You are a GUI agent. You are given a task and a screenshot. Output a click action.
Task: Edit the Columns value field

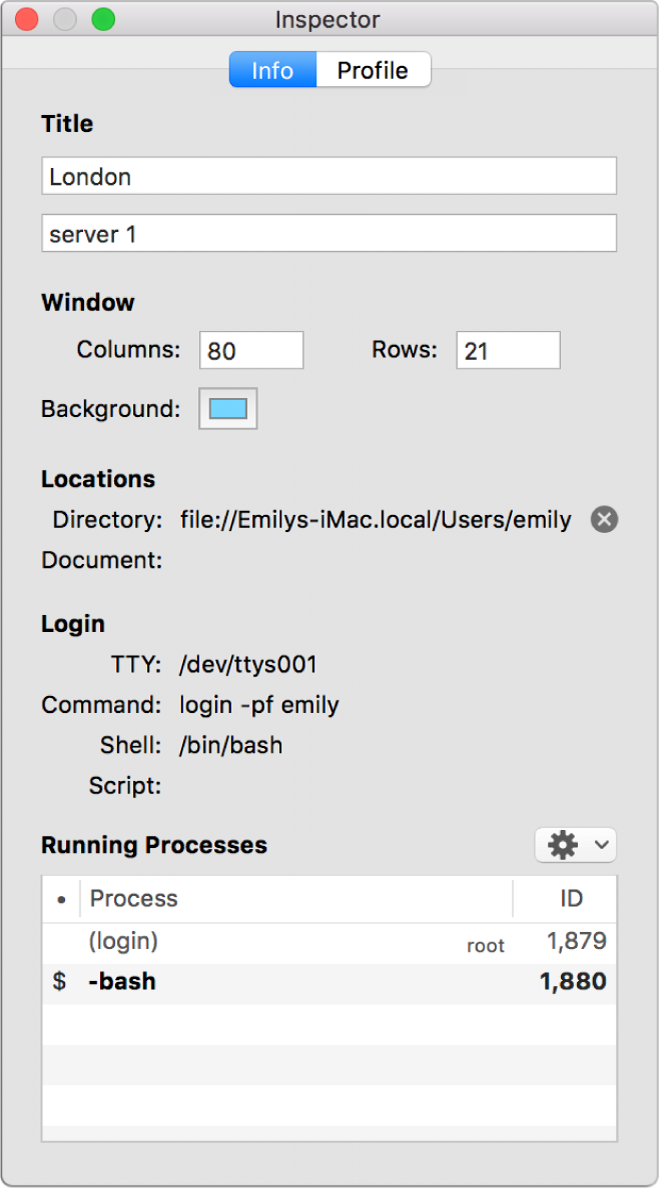point(251,351)
